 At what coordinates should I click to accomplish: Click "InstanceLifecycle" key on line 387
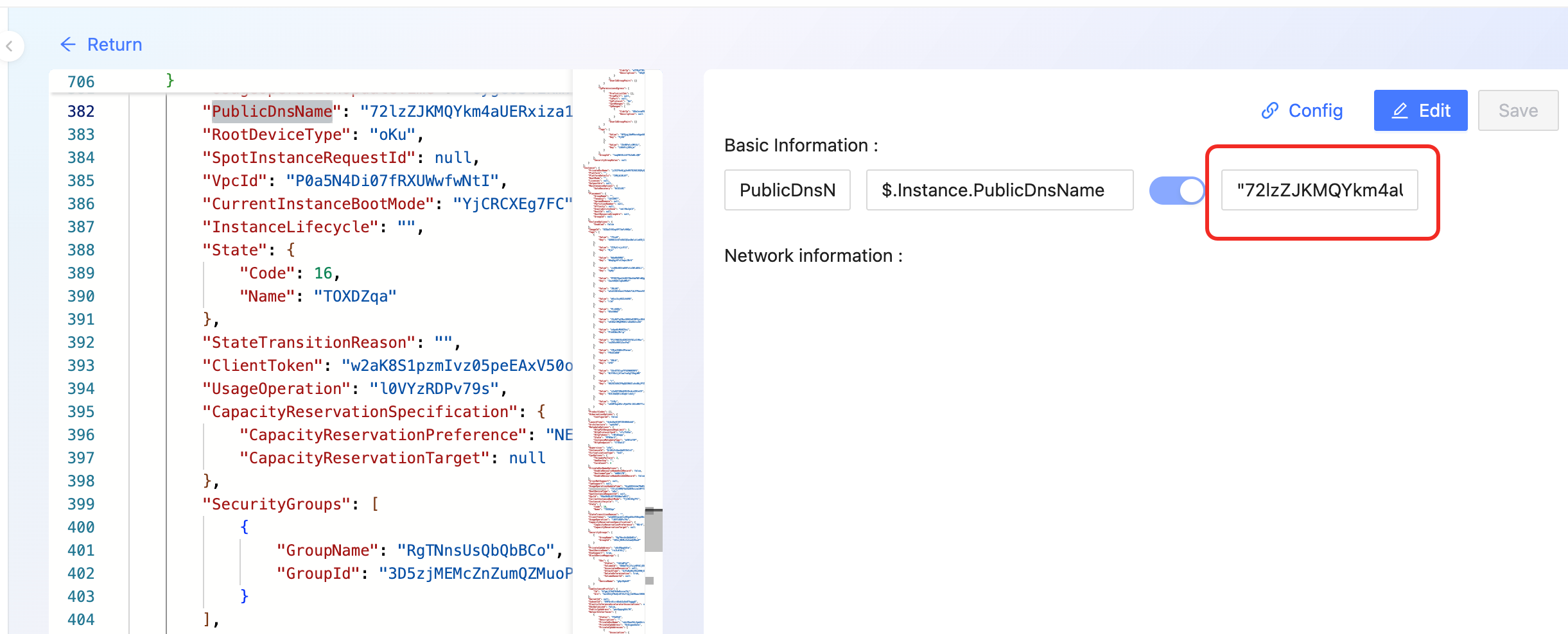(x=291, y=227)
